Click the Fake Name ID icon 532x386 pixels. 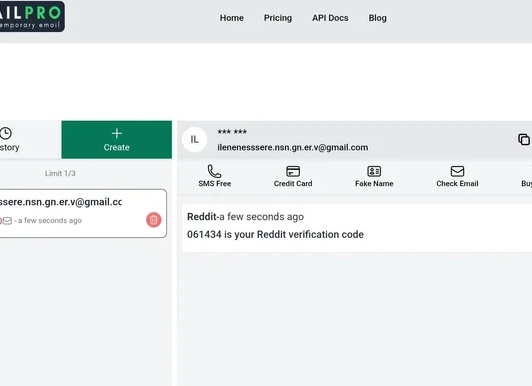pyautogui.click(x=374, y=171)
